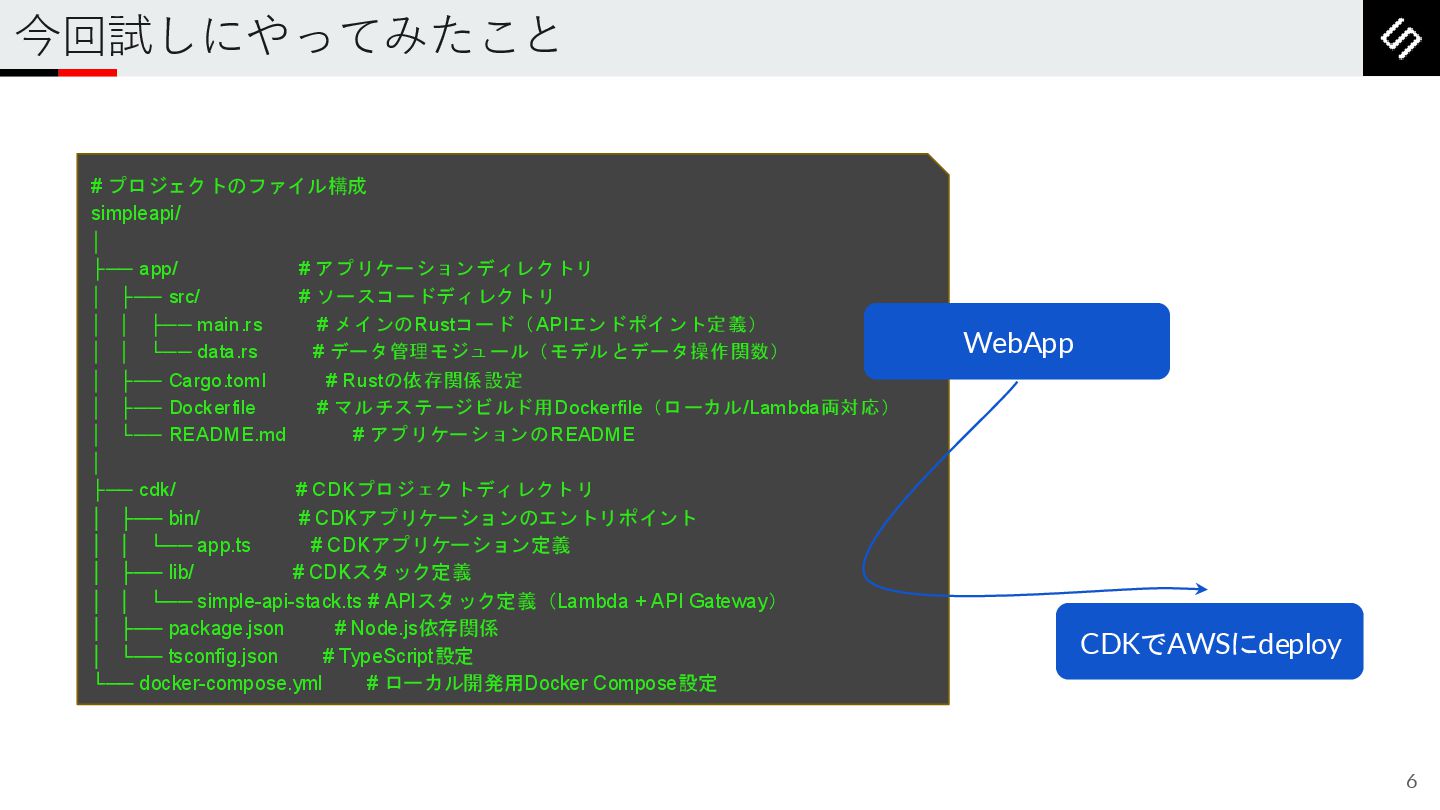1440x810 pixels.
Task: Select the package.json file entry
Action: click(226, 629)
